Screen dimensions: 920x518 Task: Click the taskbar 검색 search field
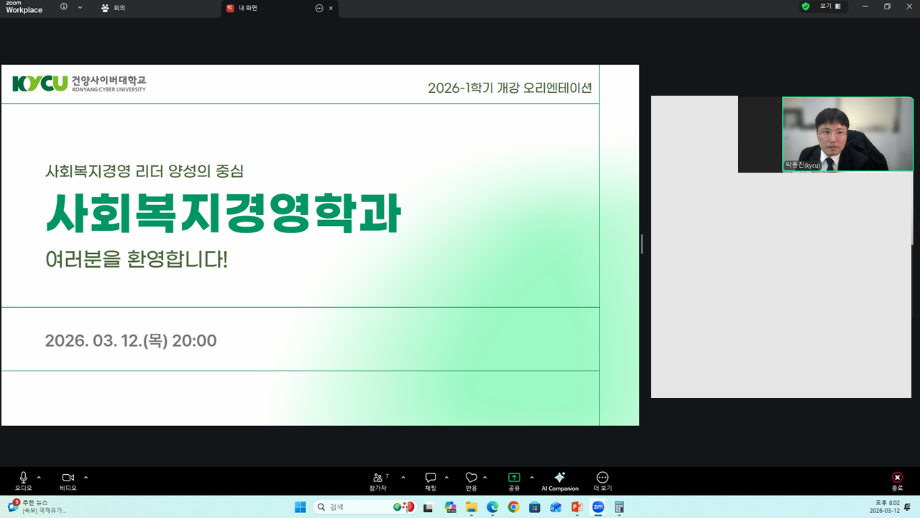(x=364, y=507)
